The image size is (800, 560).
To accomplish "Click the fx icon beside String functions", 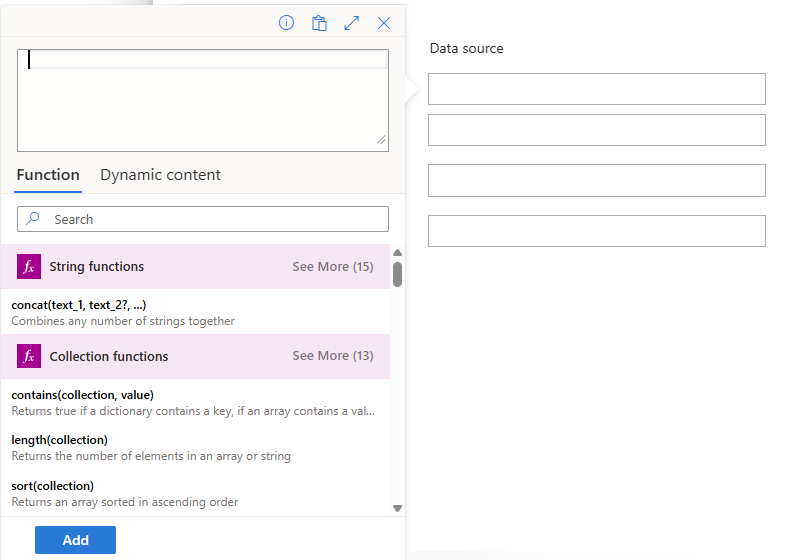I will [29, 266].
